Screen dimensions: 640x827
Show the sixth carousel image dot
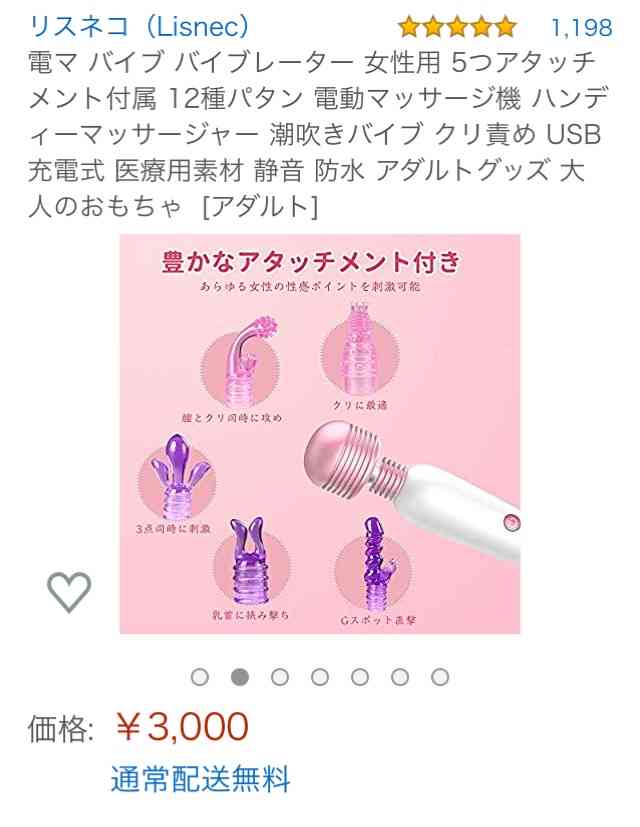click(x=400, y=677)
